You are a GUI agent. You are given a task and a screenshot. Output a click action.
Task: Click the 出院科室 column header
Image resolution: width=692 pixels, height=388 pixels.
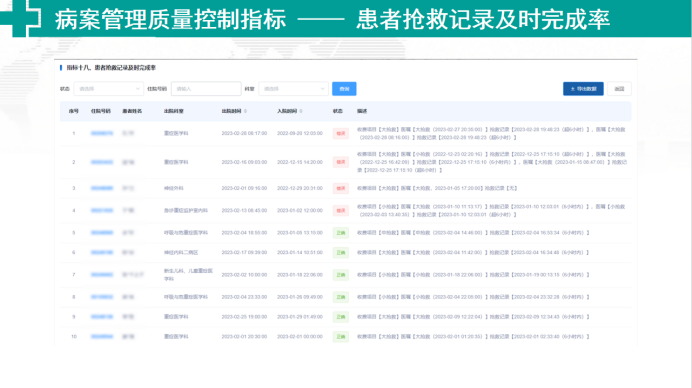[173, 111]
